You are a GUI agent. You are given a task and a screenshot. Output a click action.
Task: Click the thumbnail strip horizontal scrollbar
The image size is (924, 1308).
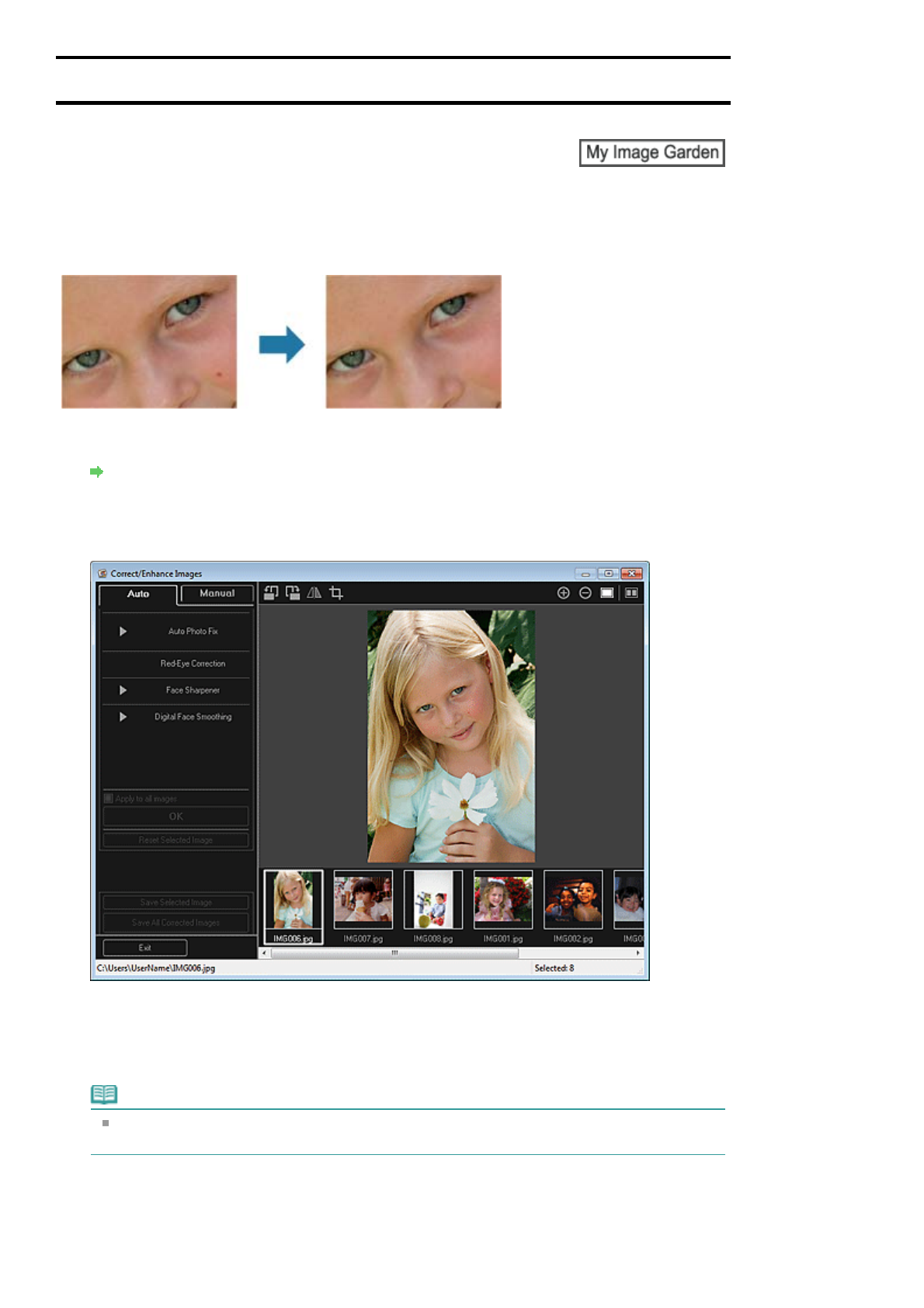tap(394, 952)
